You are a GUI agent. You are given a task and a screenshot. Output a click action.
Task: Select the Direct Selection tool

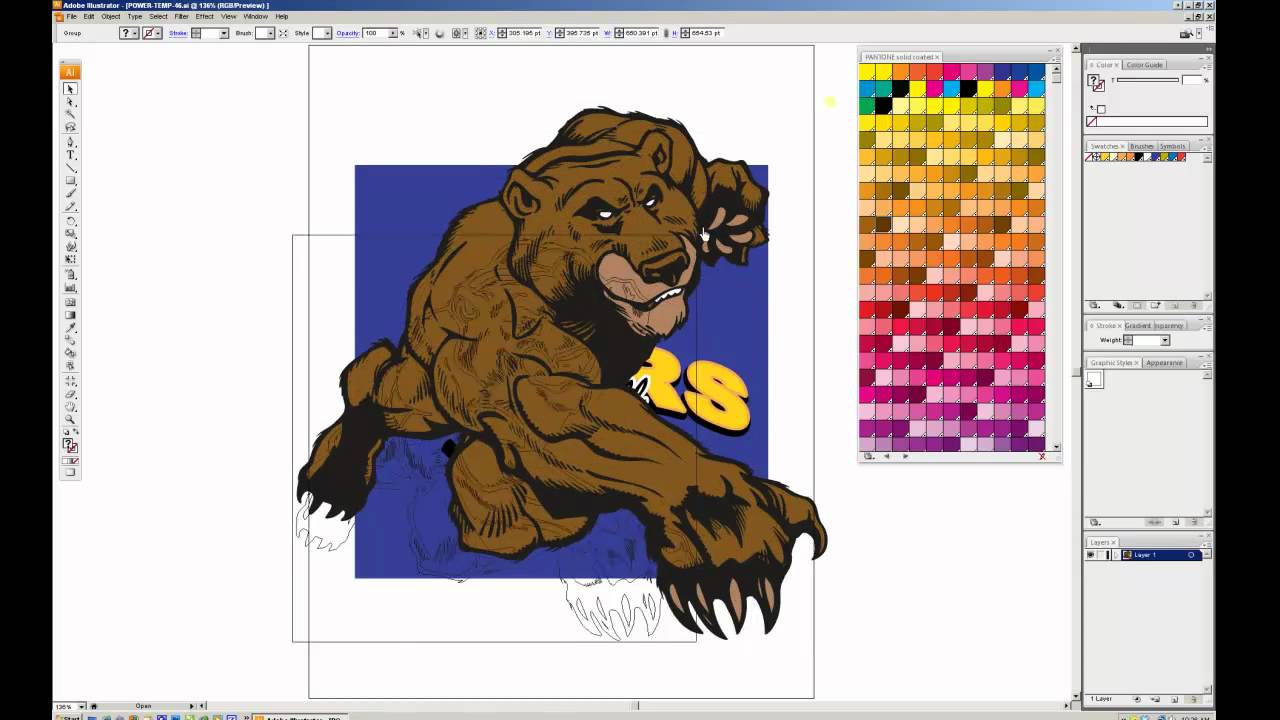tap(70, 102)
